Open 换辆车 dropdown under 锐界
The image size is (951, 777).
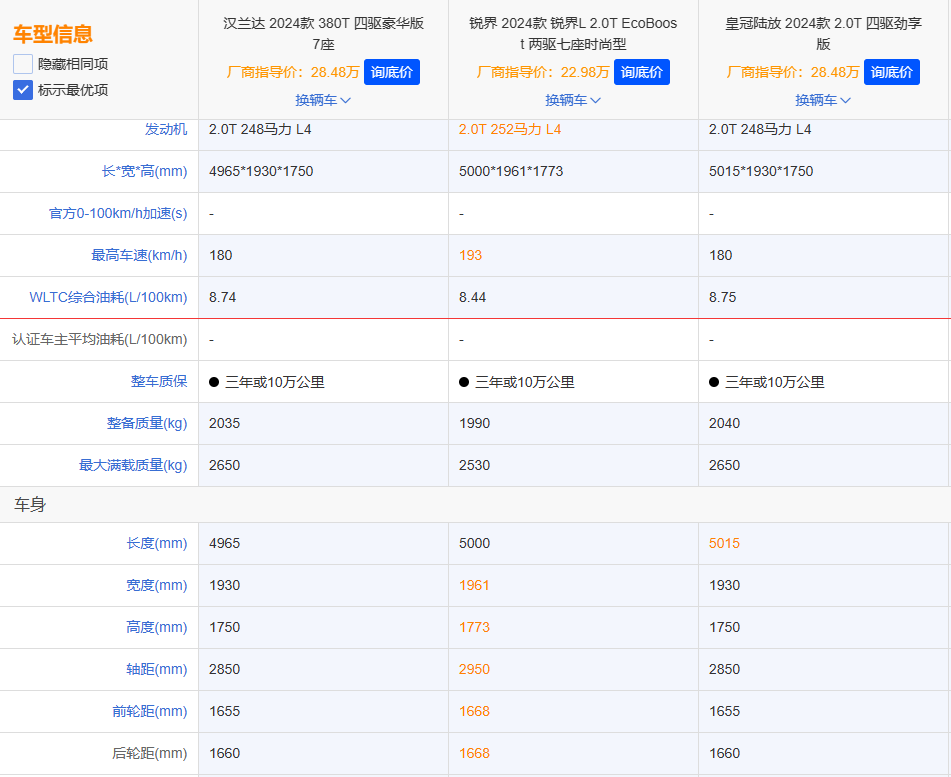click(573, 100)
